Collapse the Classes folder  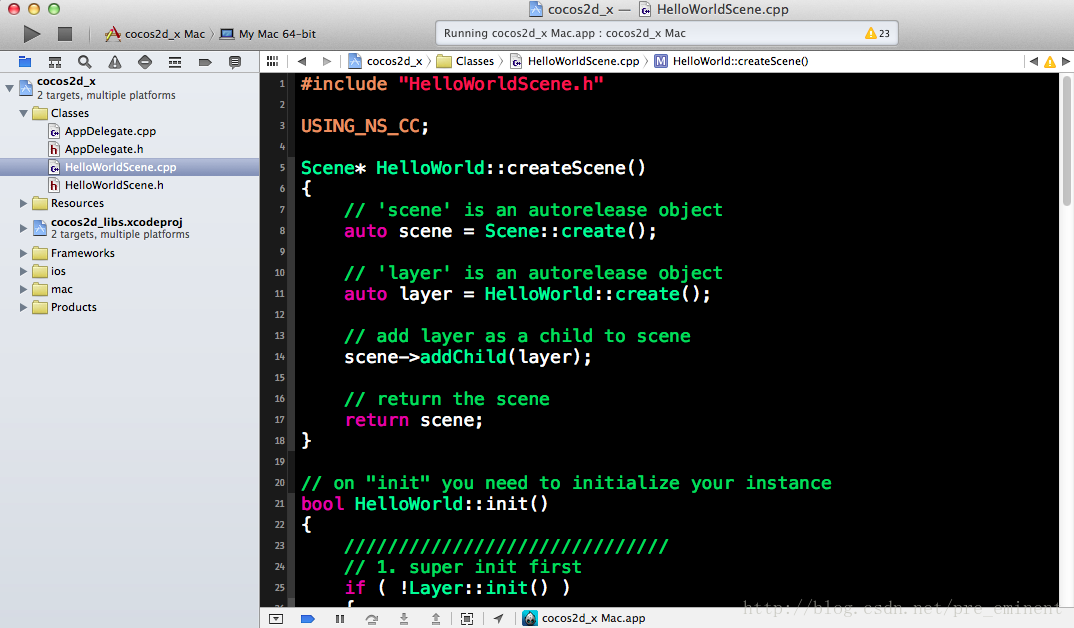[24, 113]
